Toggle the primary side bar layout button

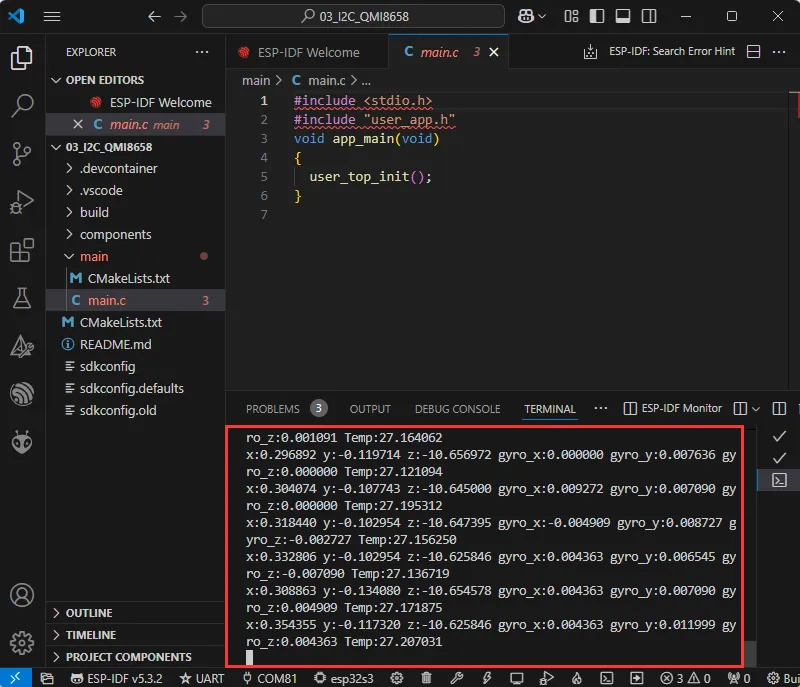596,17
